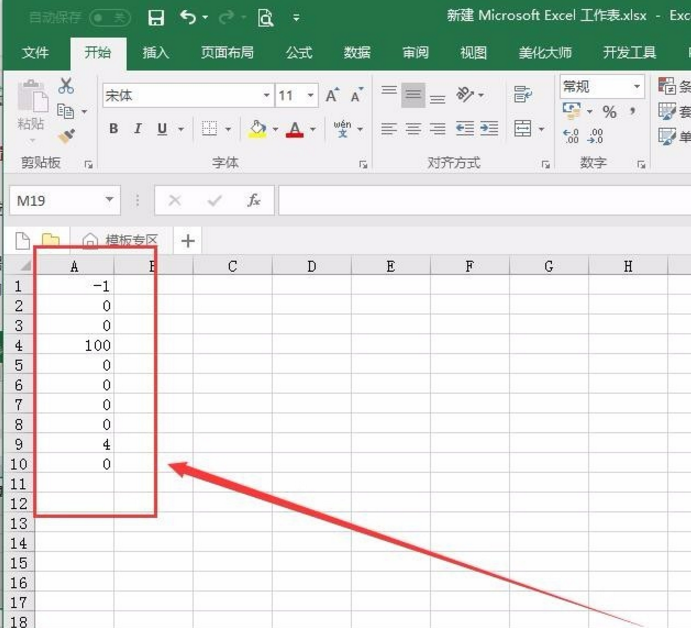The width and height of the screenshot is (691, 628).
Task: Open the 美化大师 ribbon tab
Action: pos(545,53)
